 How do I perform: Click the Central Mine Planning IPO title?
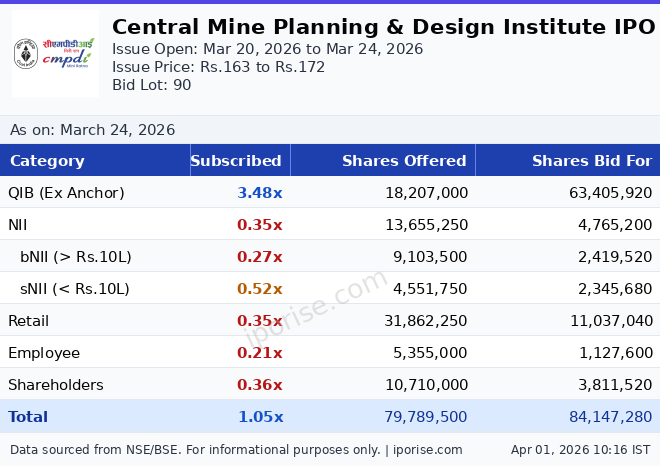[383, 27]
